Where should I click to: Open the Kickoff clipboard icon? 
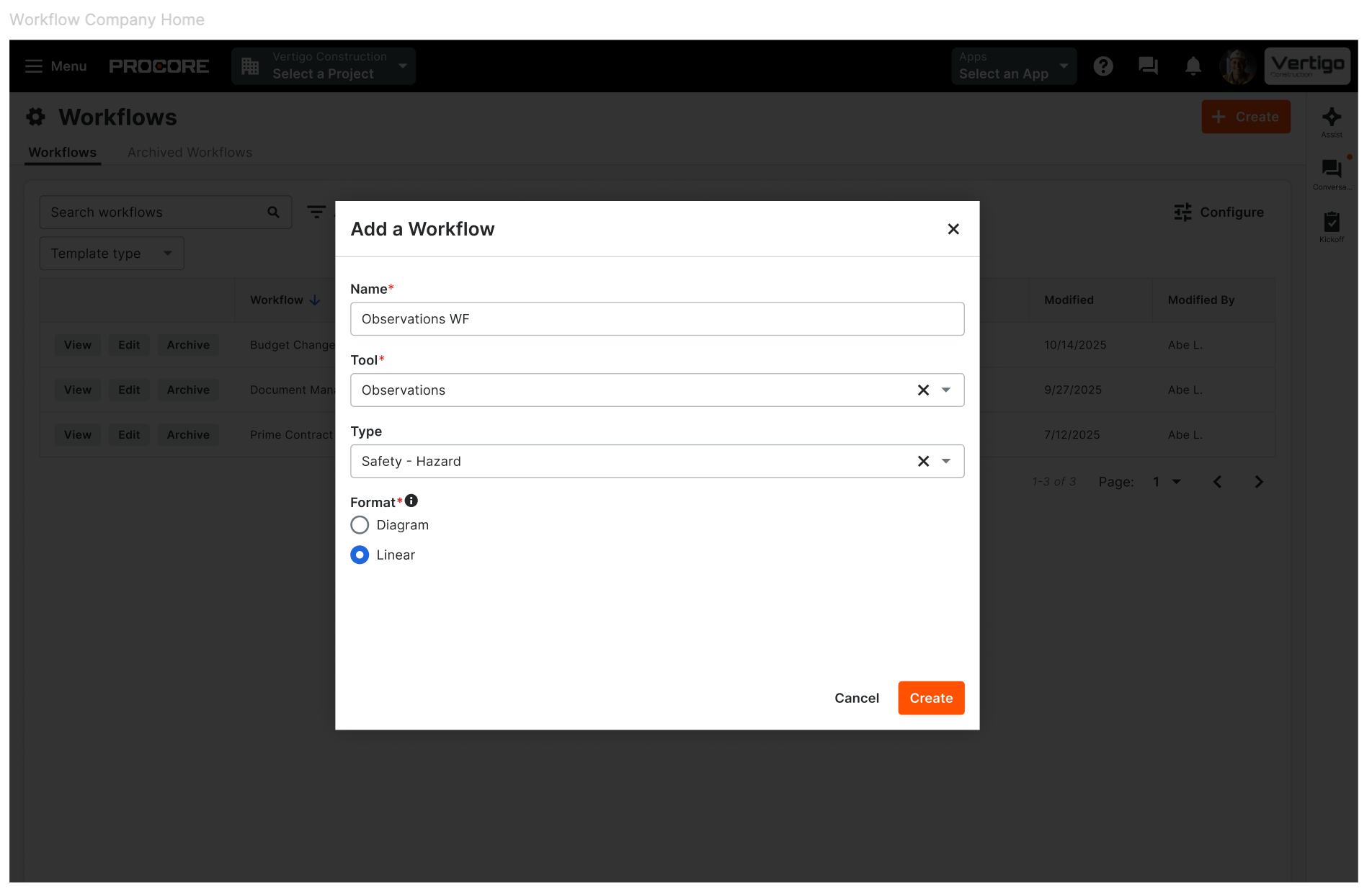(1332, 227)
